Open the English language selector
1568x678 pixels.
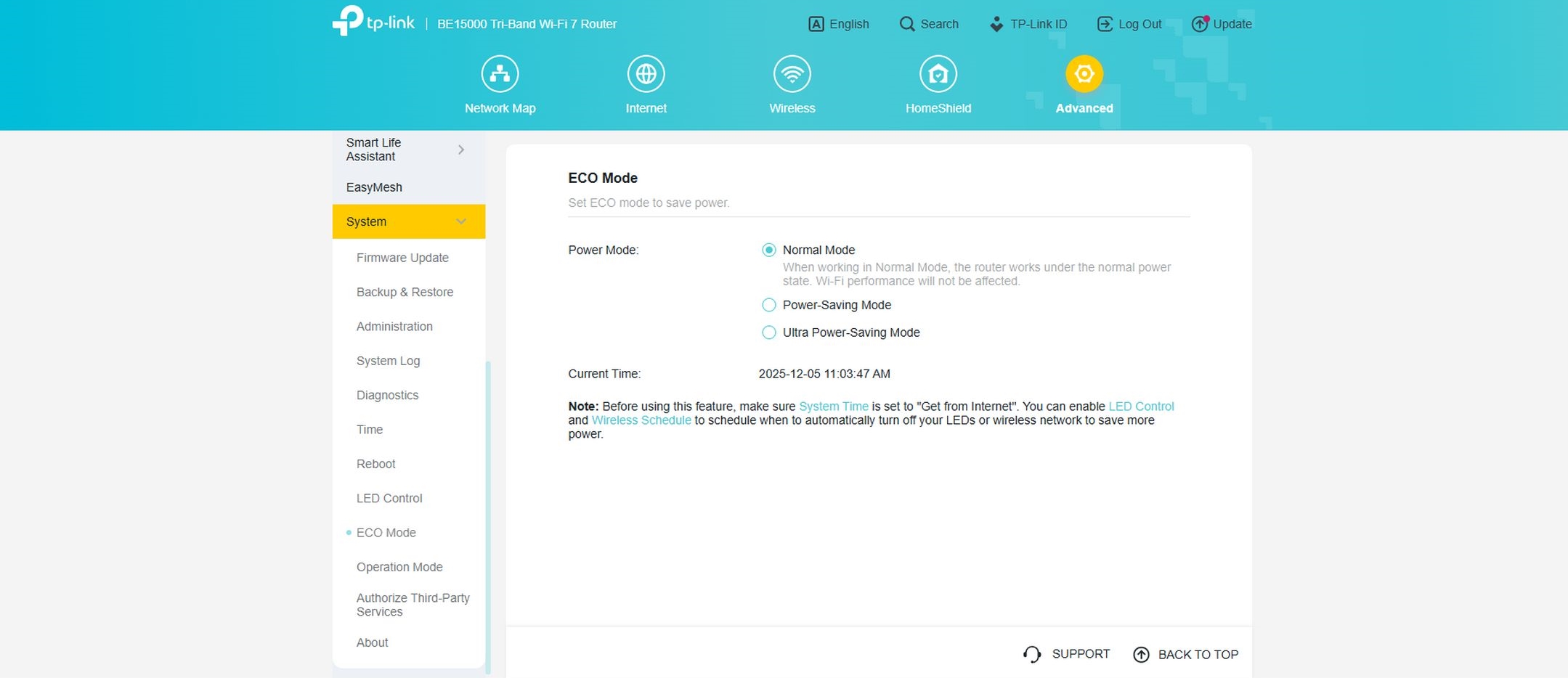coord(839,24)
